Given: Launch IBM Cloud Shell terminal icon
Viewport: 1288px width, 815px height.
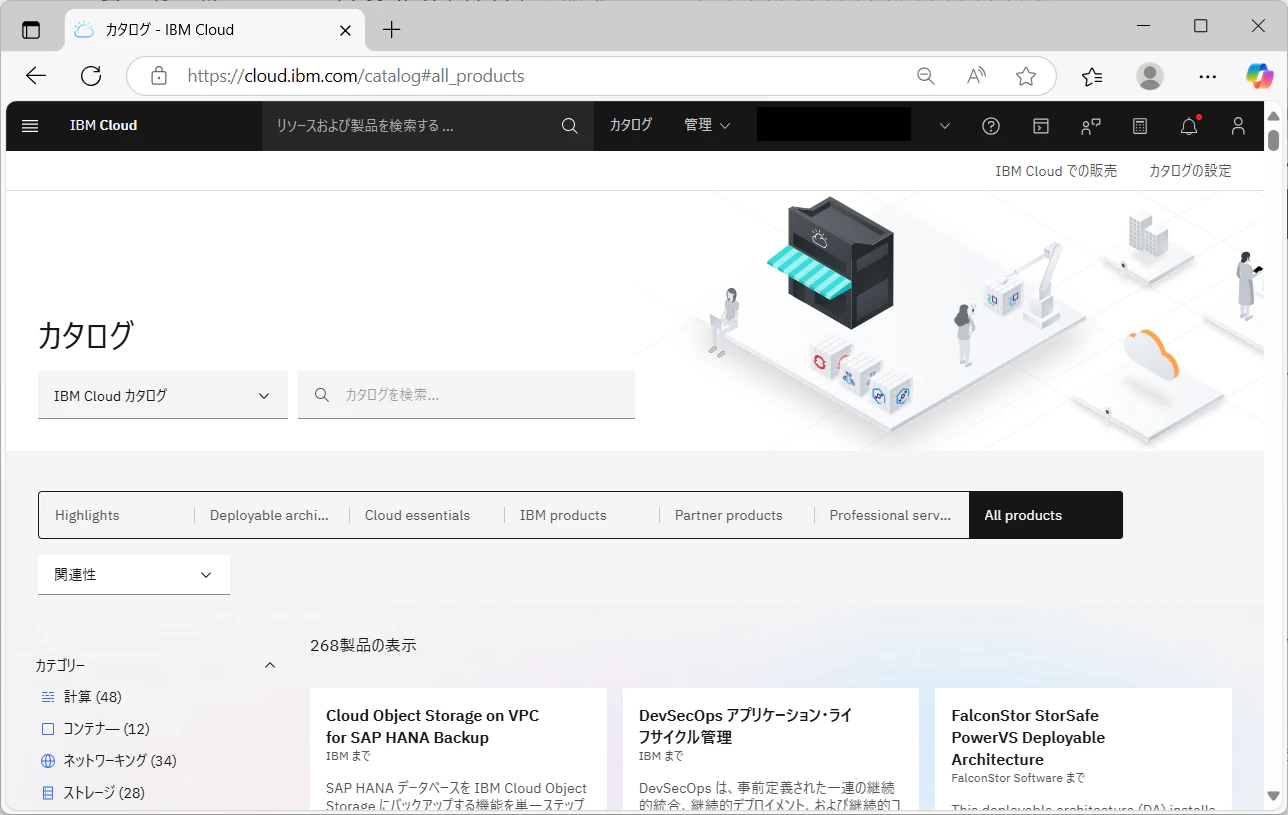Looking at the screenshot, I should 1041,126.
